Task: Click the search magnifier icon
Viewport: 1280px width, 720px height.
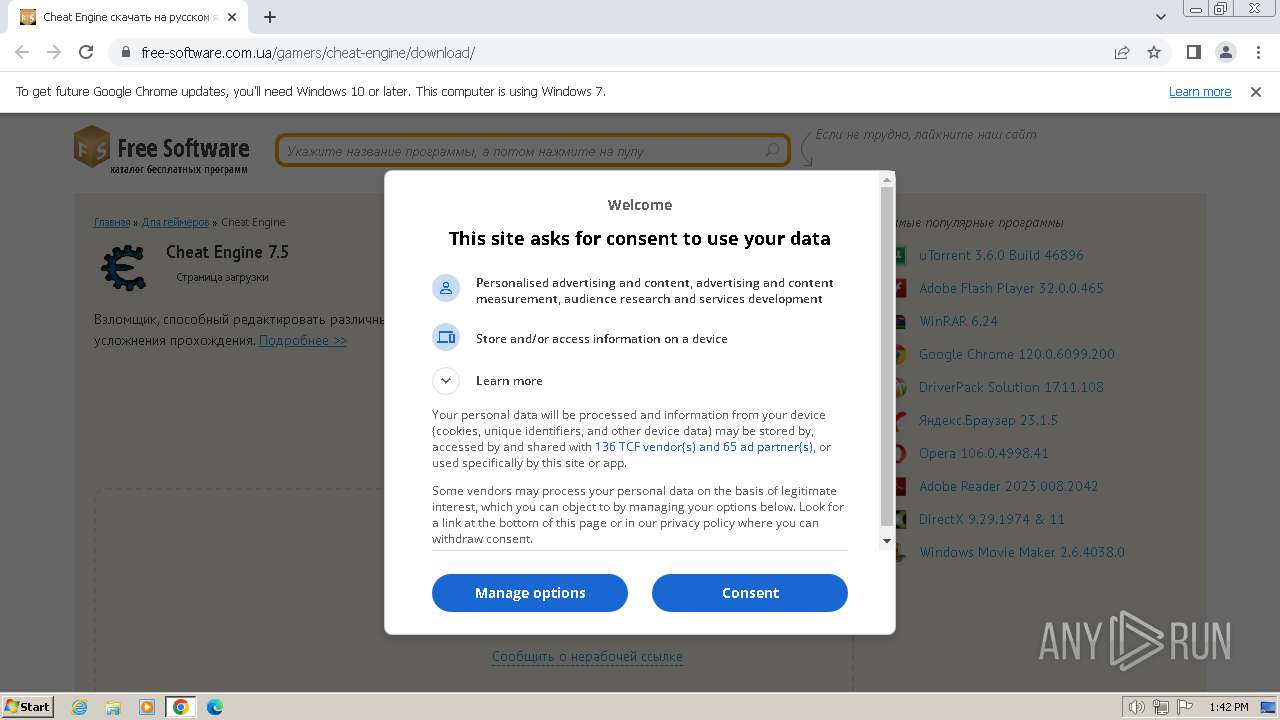Action: [772, 150]
